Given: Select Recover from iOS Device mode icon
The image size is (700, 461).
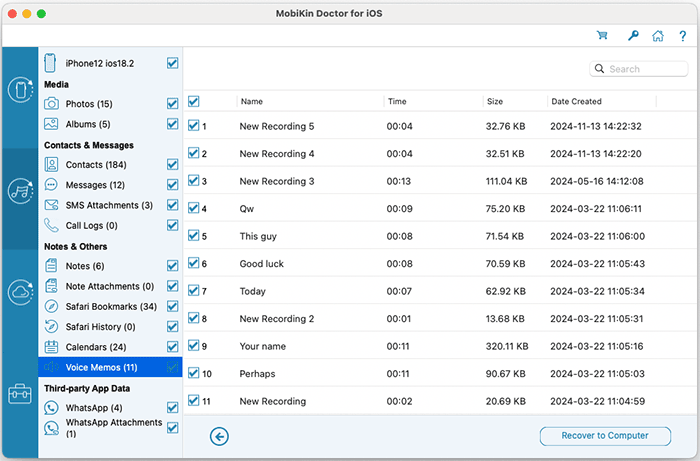Looking at the screenshot, I should tap(20, 90).
